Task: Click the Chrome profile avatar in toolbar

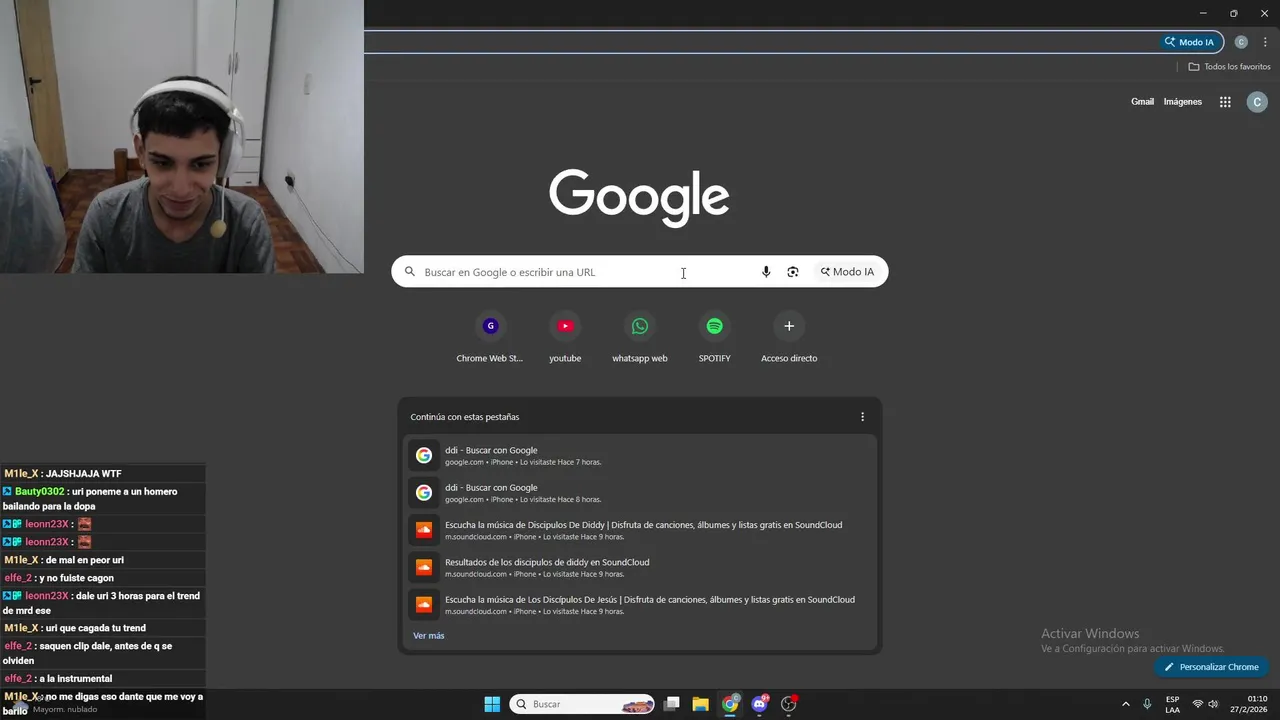Action: [x=1241, y=42]
